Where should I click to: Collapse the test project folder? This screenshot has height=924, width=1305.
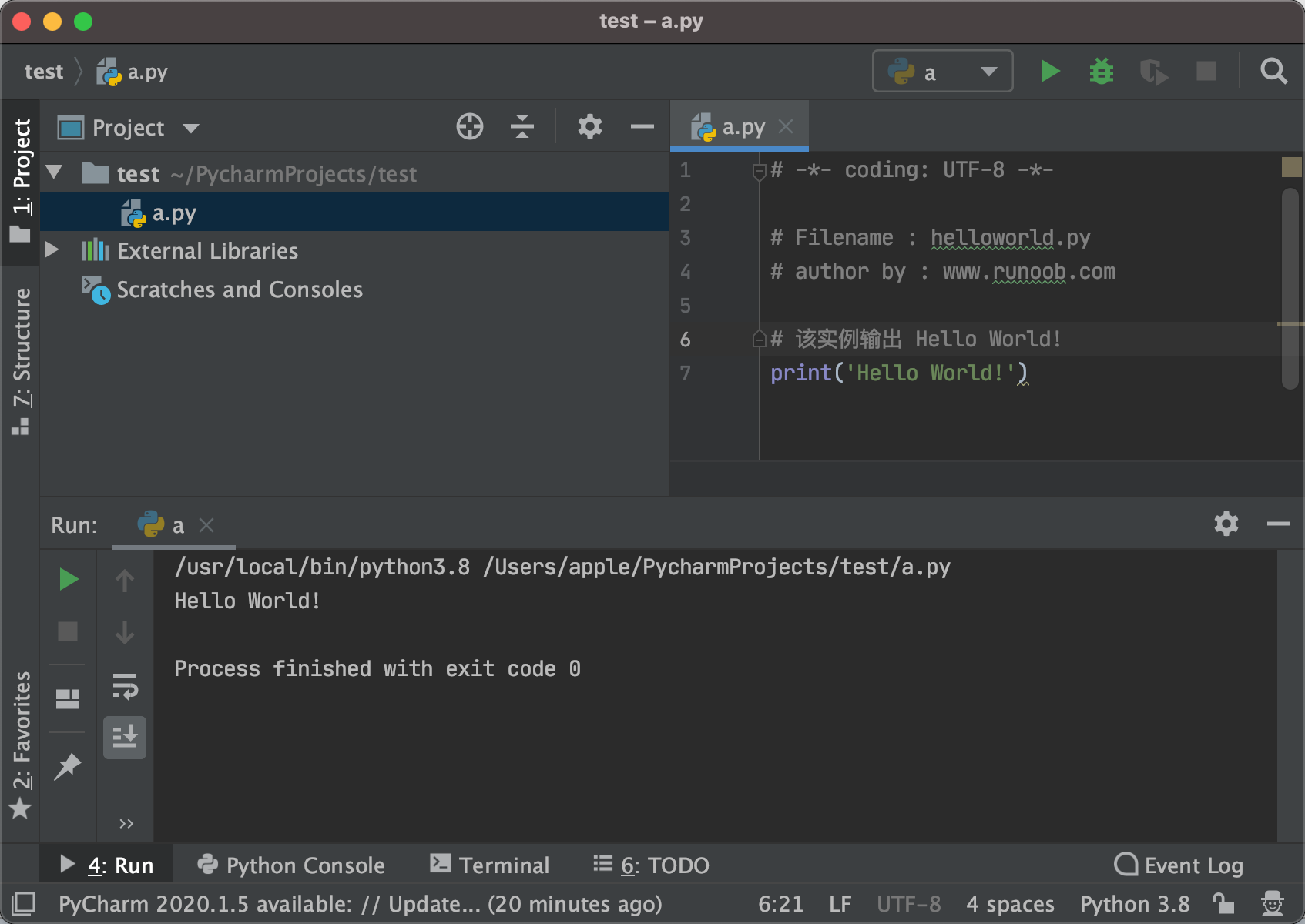pos(54,172)
